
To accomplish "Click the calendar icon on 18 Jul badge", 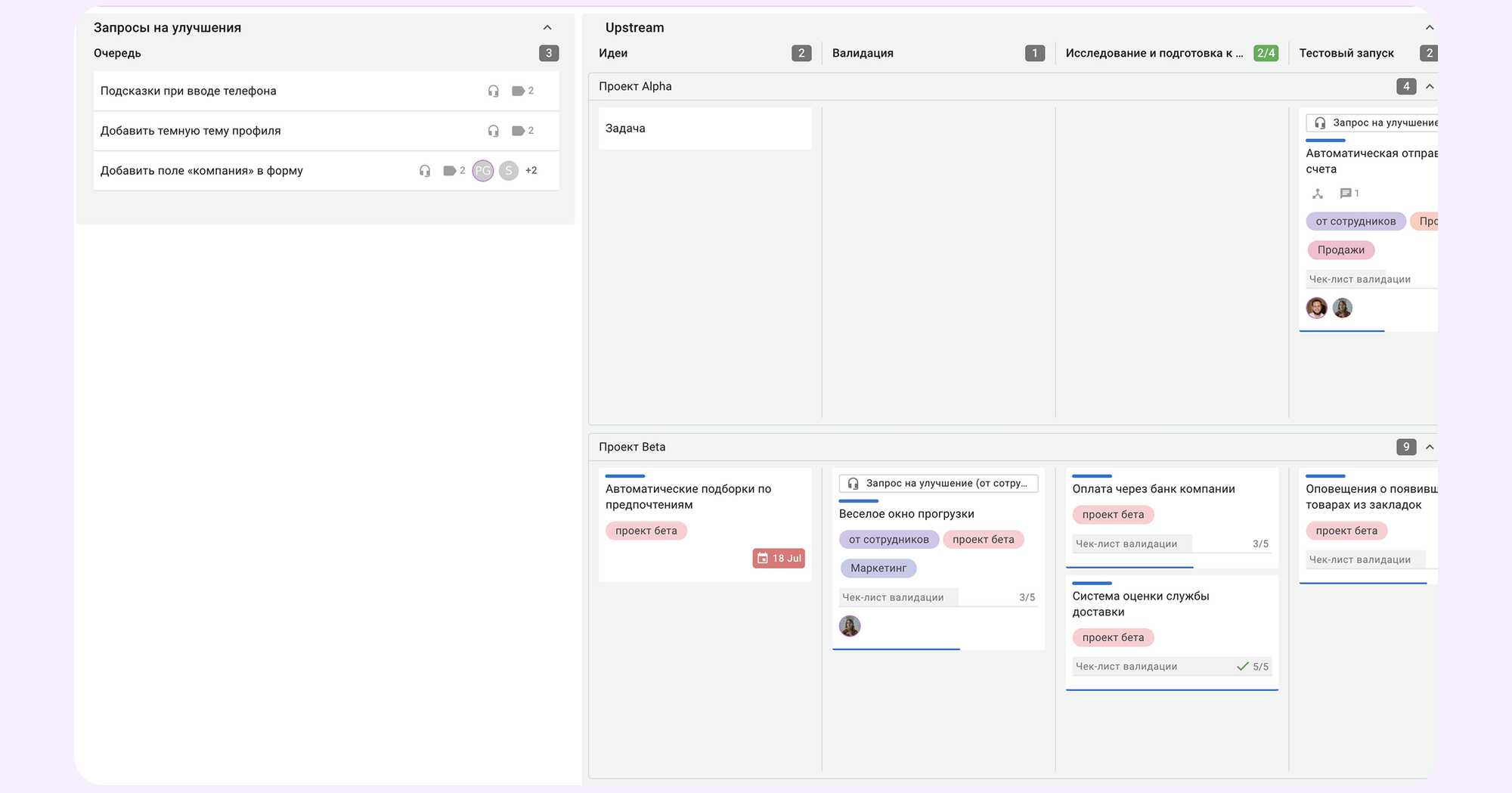I will coord(763,559).
